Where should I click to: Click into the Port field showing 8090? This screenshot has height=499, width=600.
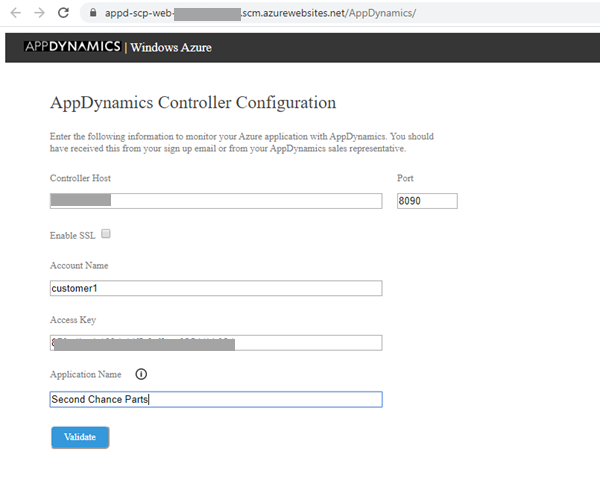[x=426, y=201]
